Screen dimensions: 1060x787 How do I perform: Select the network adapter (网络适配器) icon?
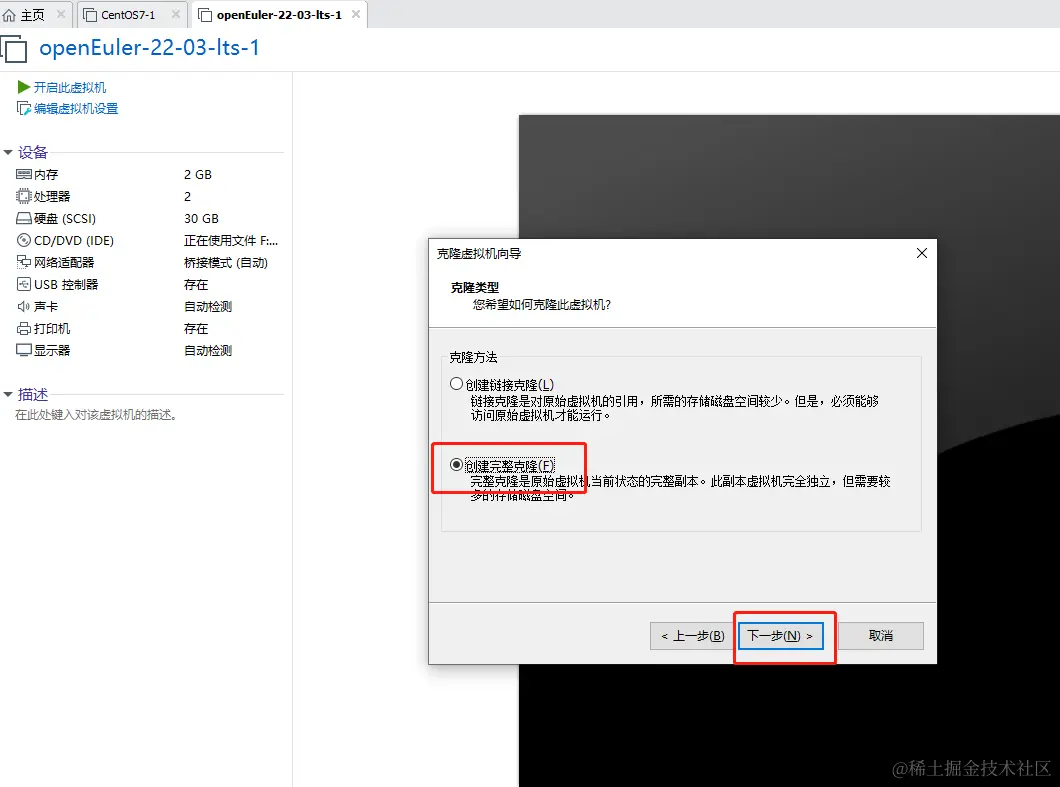(24, 262)
